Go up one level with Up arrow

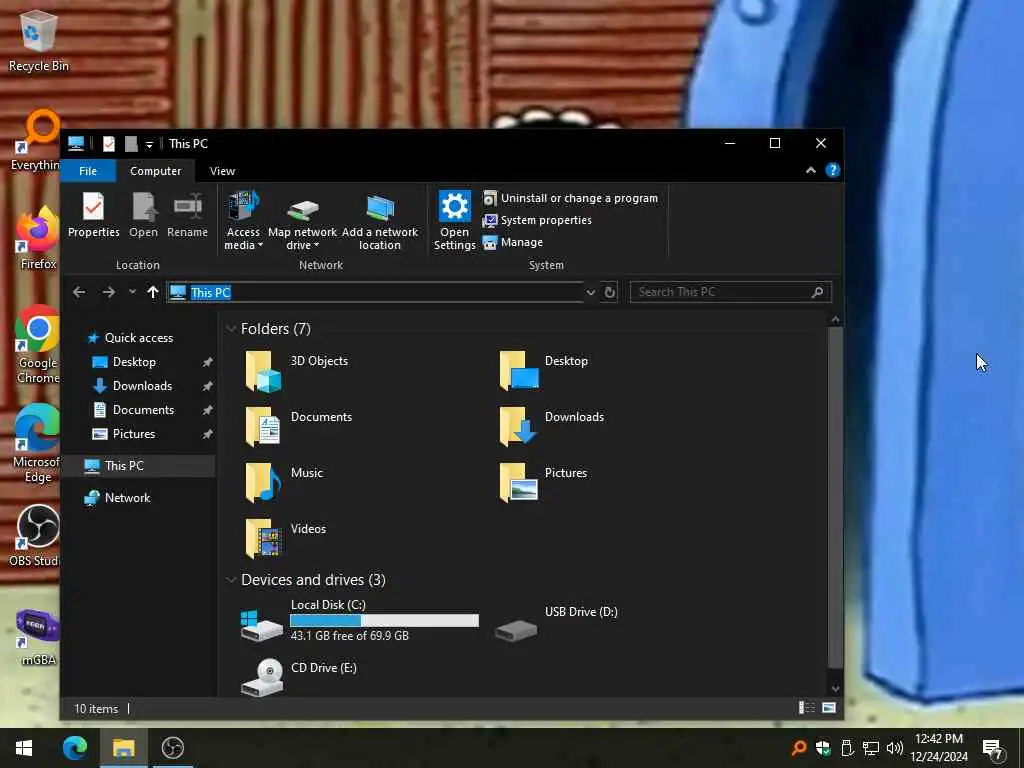[153, 292]
